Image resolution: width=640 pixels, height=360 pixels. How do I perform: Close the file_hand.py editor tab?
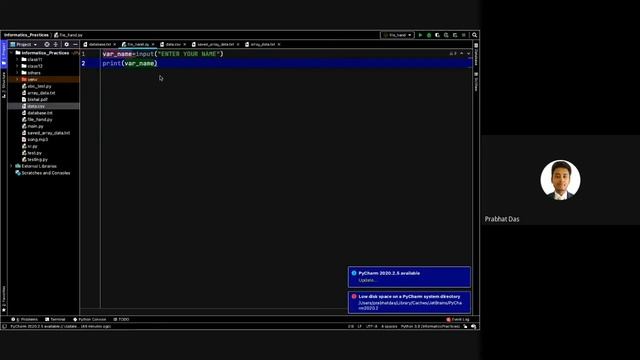tap(153, 44)
